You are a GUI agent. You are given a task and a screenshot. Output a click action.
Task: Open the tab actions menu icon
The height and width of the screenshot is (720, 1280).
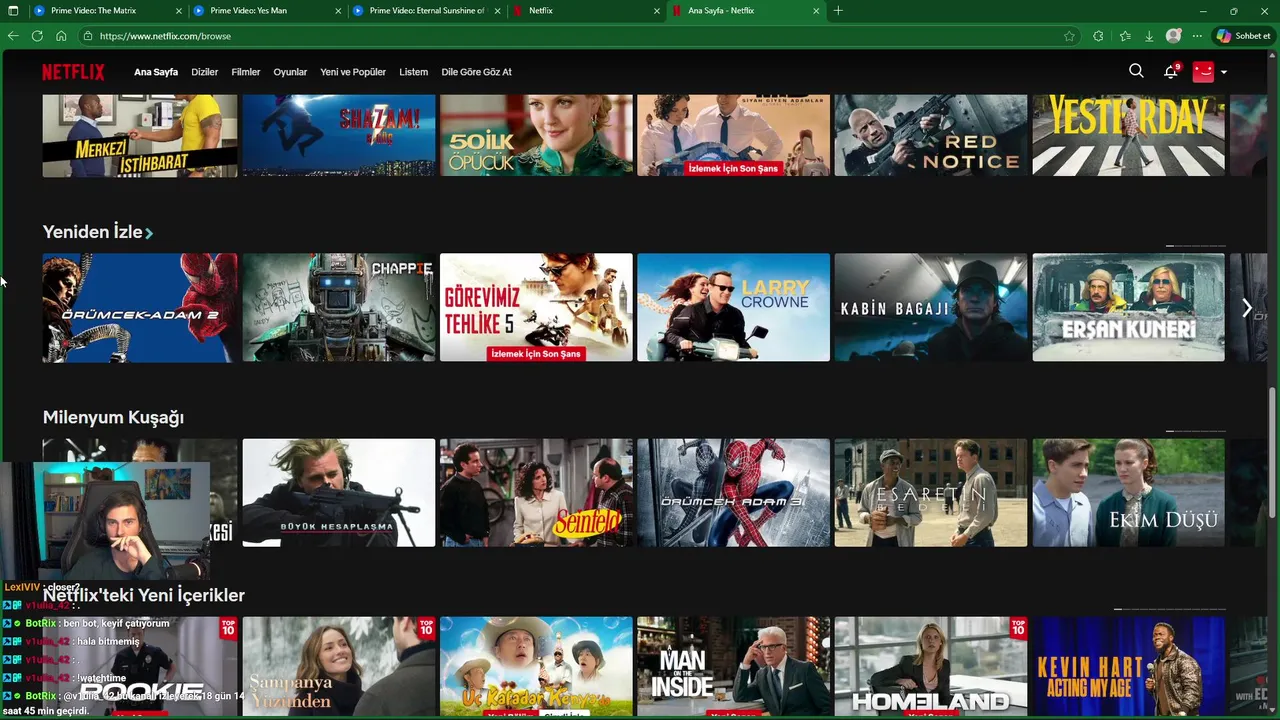[x=13, y=11]
